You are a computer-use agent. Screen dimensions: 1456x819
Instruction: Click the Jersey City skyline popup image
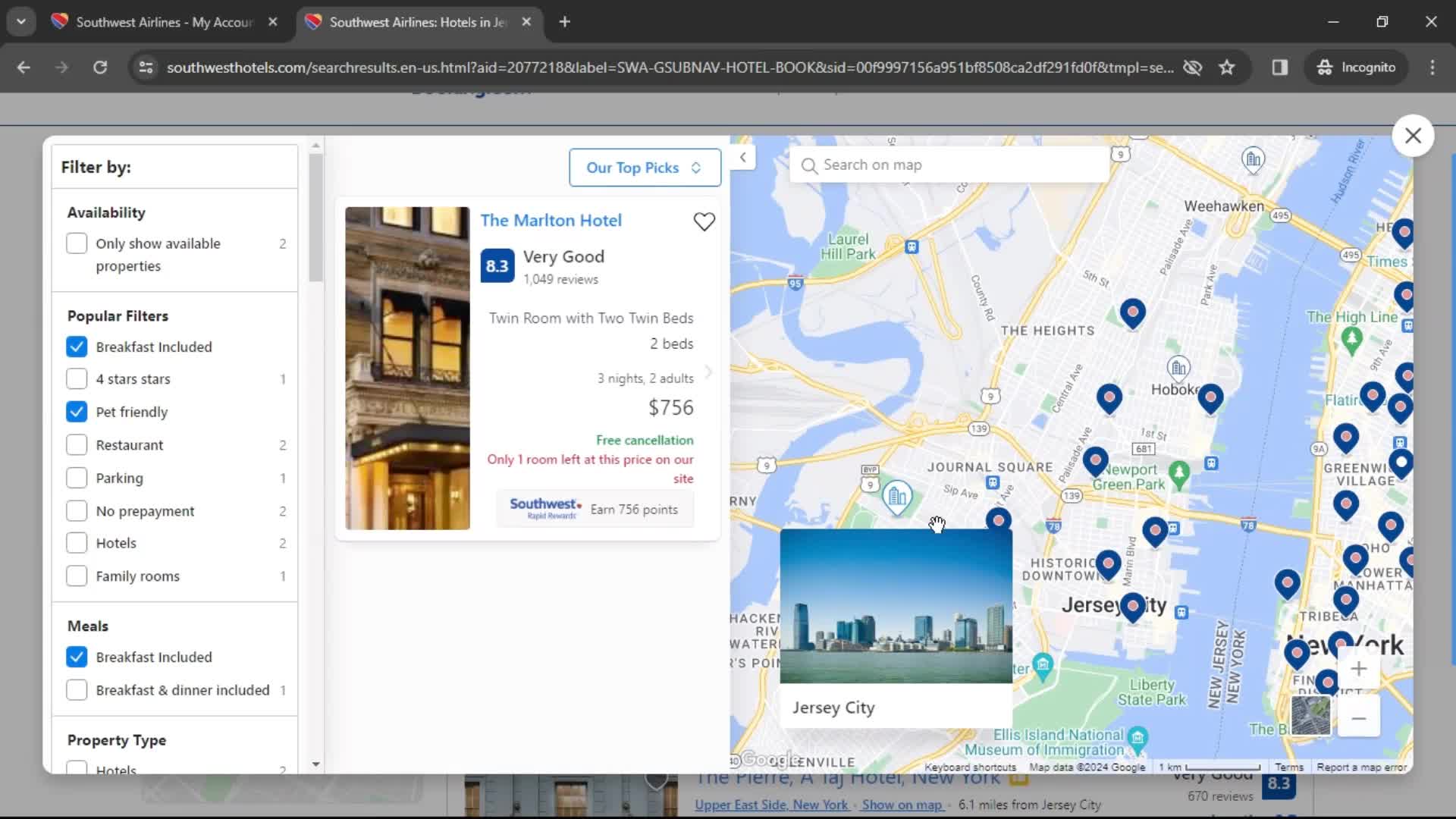[x=896, y=606]
